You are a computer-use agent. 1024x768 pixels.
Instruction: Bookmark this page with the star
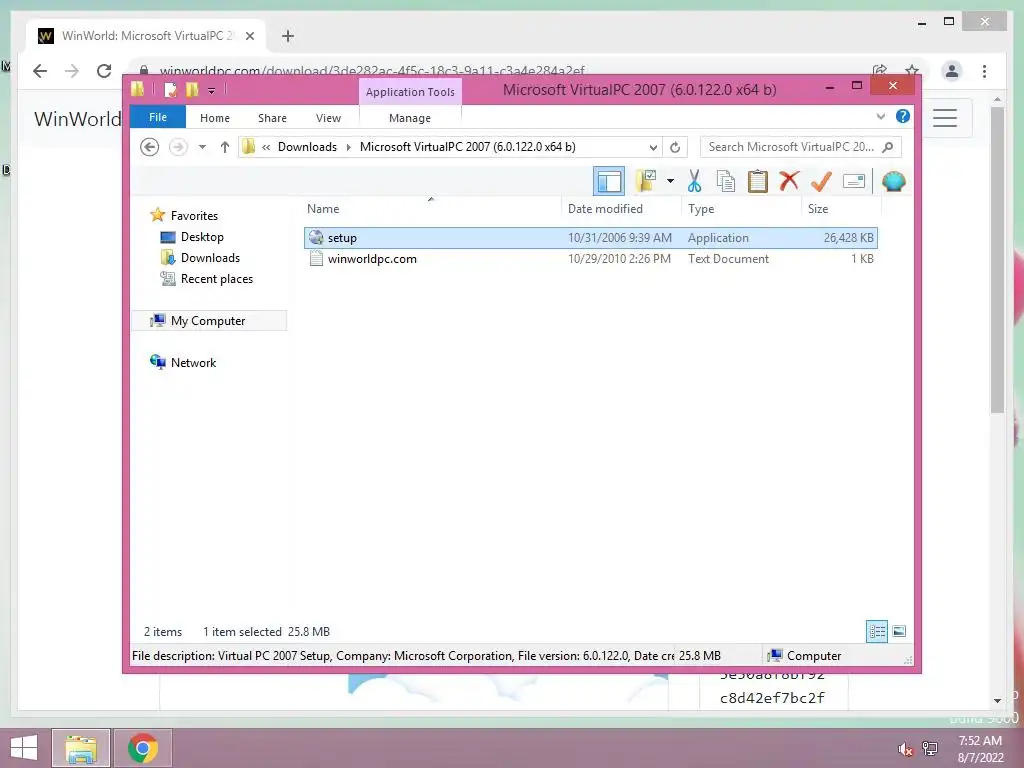(x=912, y=69)
